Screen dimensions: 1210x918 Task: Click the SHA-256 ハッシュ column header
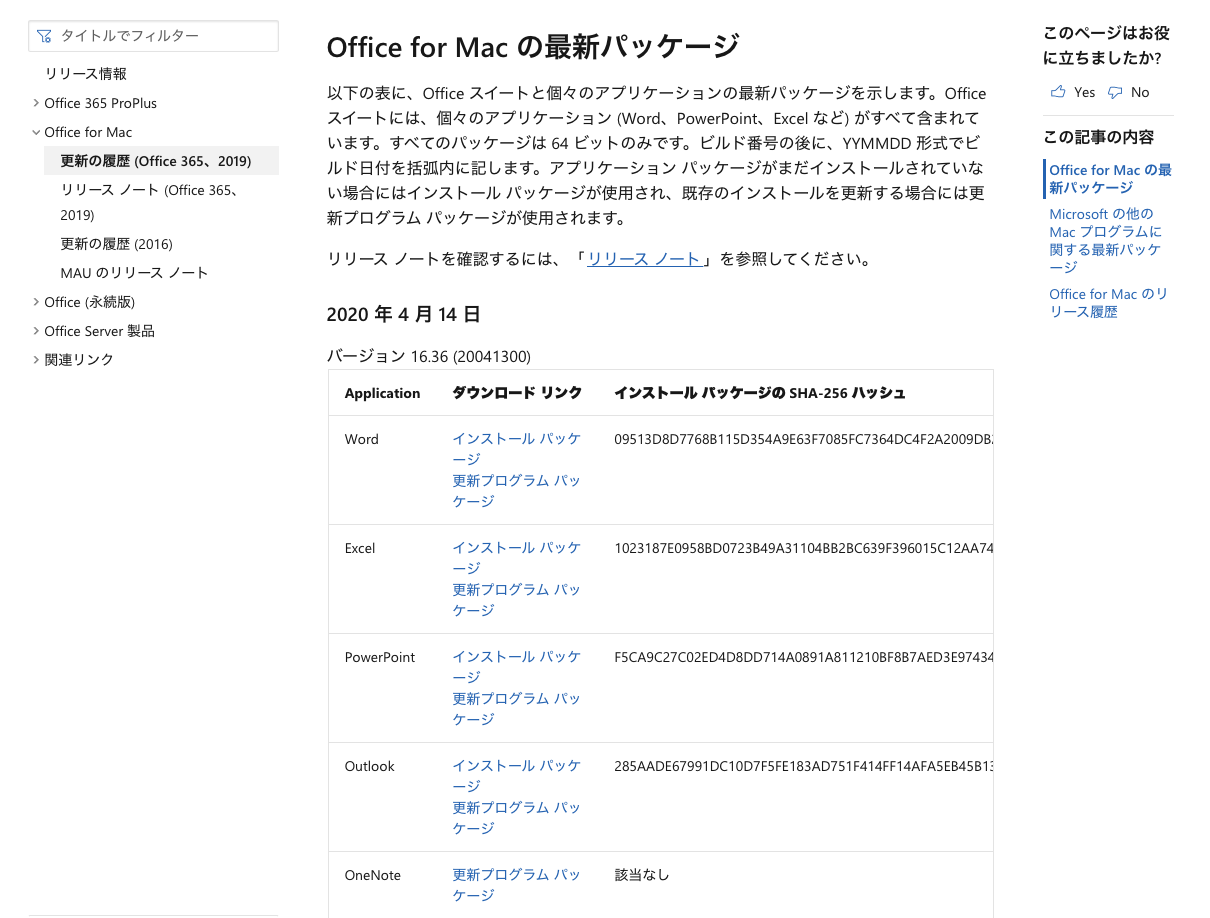click(760, 393)
